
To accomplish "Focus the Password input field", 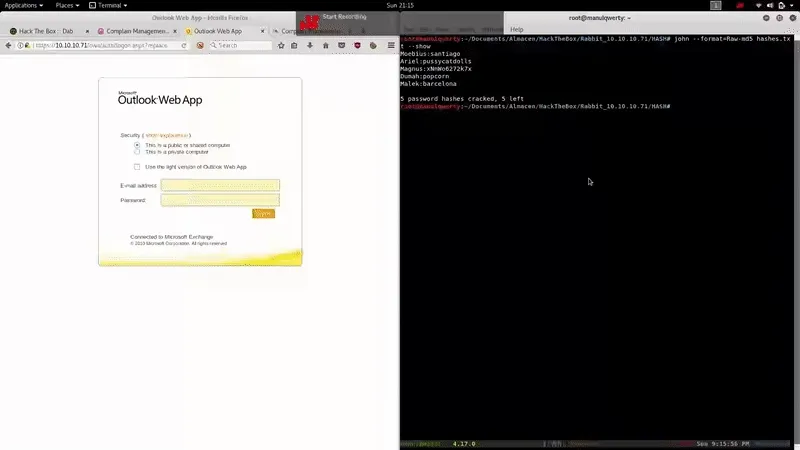I will click(x=220, y=200).
